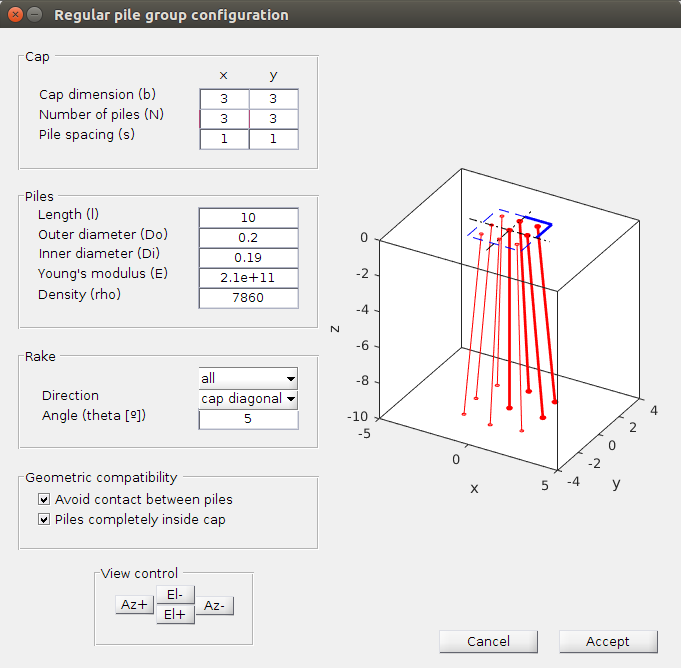
Task: Toggle Avoid contact between piles checkbox
Action: tap(44, 499)
